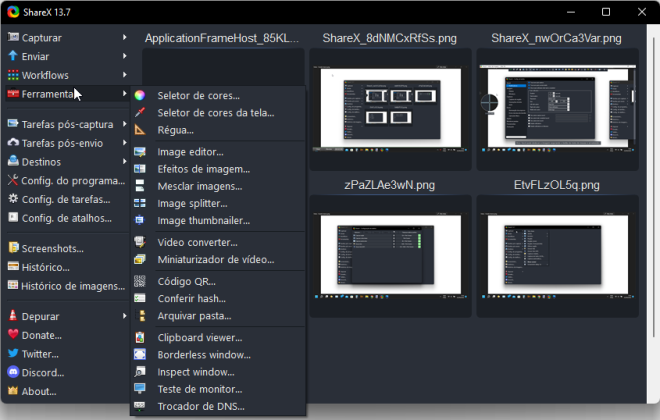Click the ShareX logo in title bar
This screenshot has height=420, width=660.
[13, 12]
